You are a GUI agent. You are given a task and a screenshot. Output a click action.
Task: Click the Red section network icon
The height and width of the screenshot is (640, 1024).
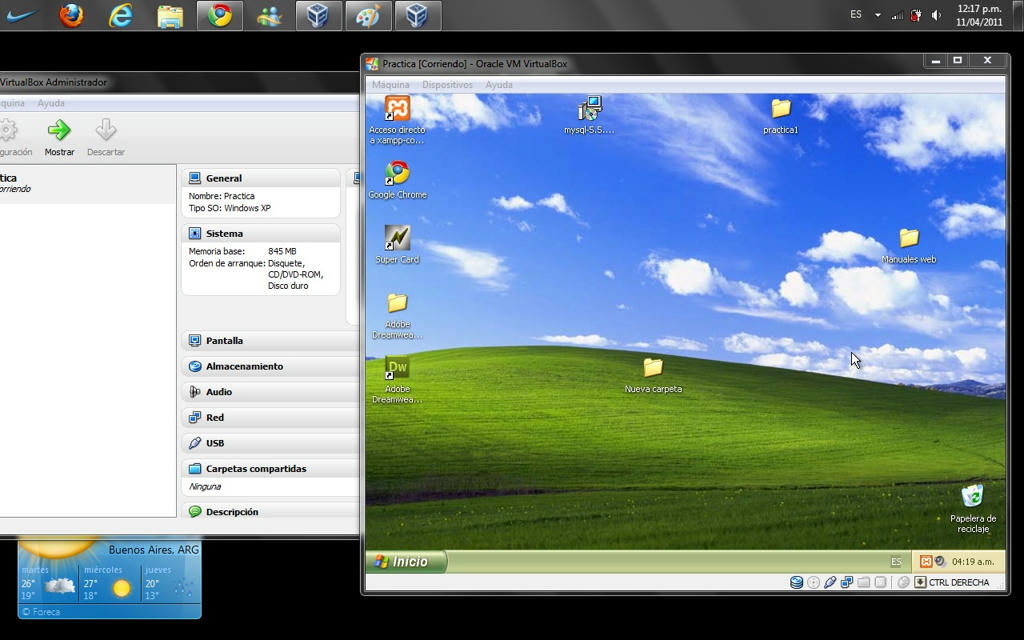(195, 417)
